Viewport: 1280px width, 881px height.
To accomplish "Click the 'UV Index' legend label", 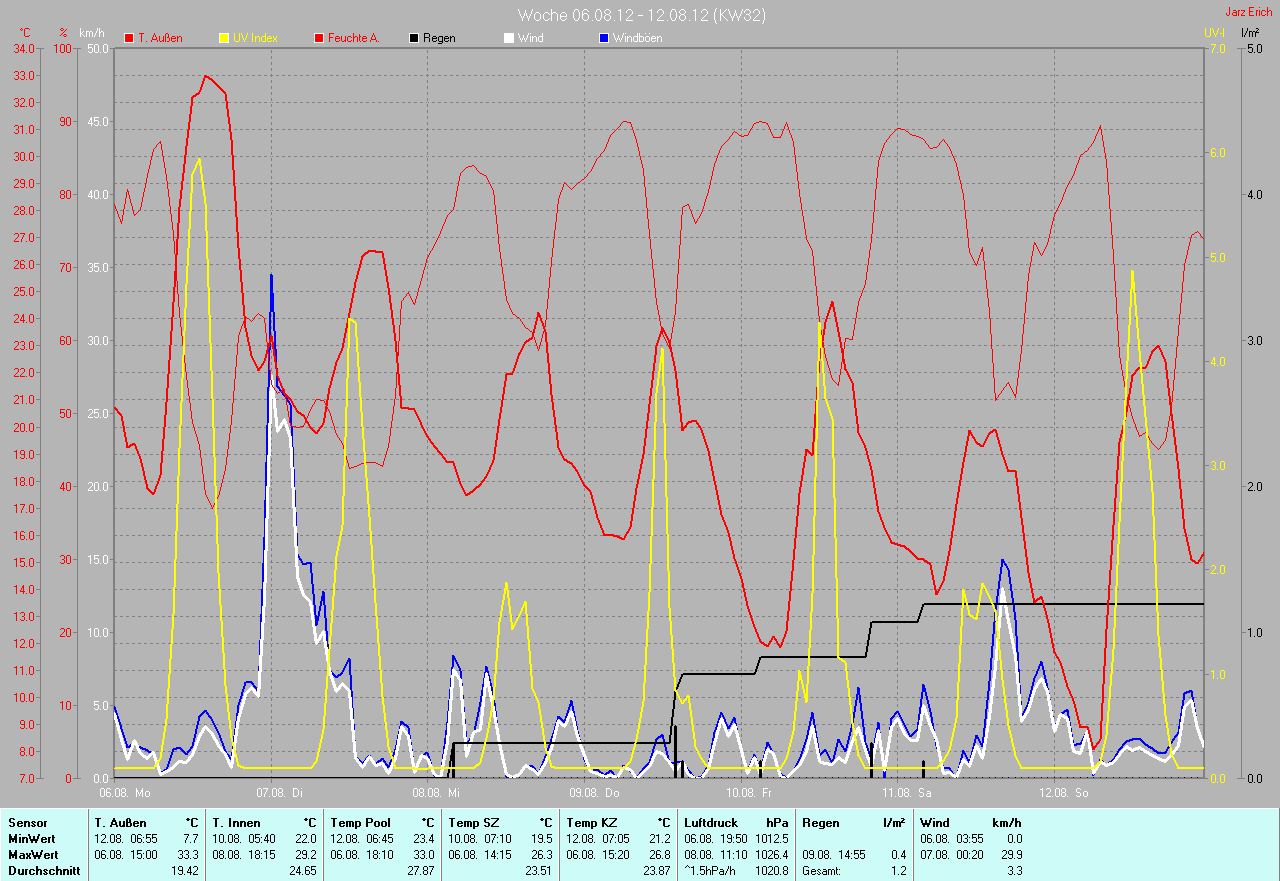I will (x=255, y=38).
